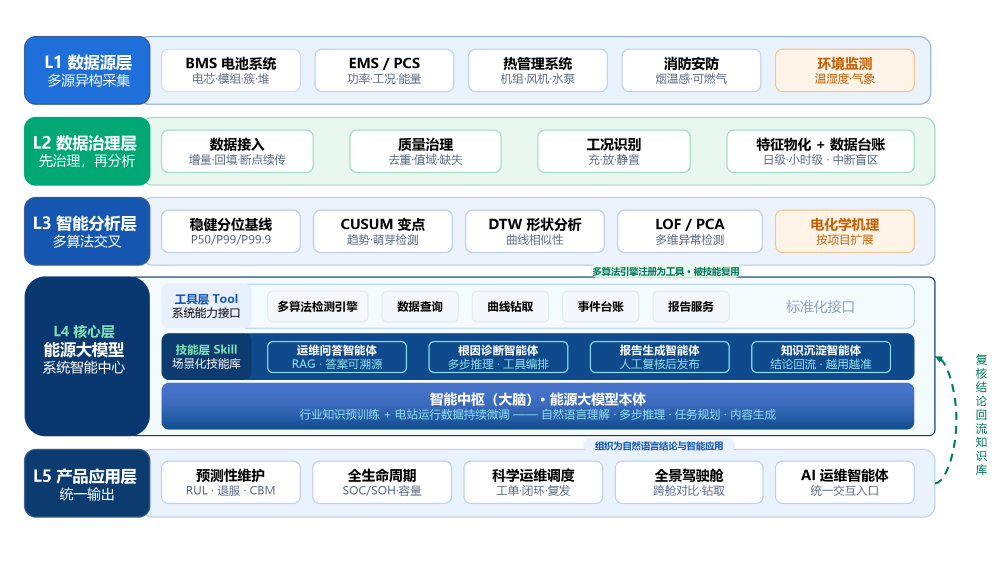1000x563 pixels.
Task: Click the 数据查询 chip
Action: click(x=420, y=307)
